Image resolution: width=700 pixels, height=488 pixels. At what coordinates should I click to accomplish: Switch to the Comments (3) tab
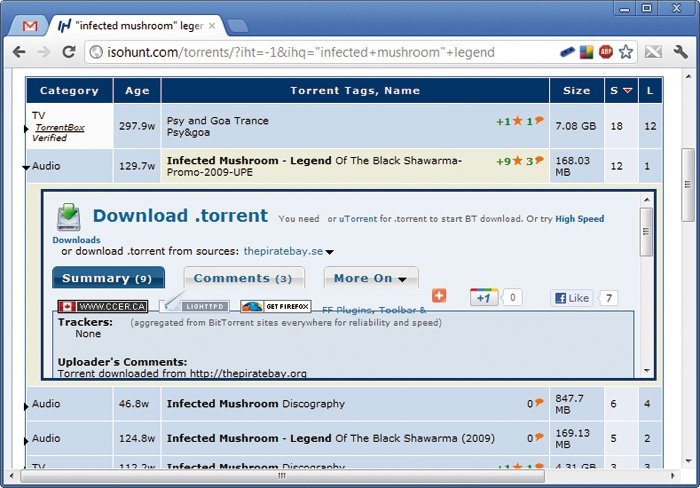click(244, 278)
